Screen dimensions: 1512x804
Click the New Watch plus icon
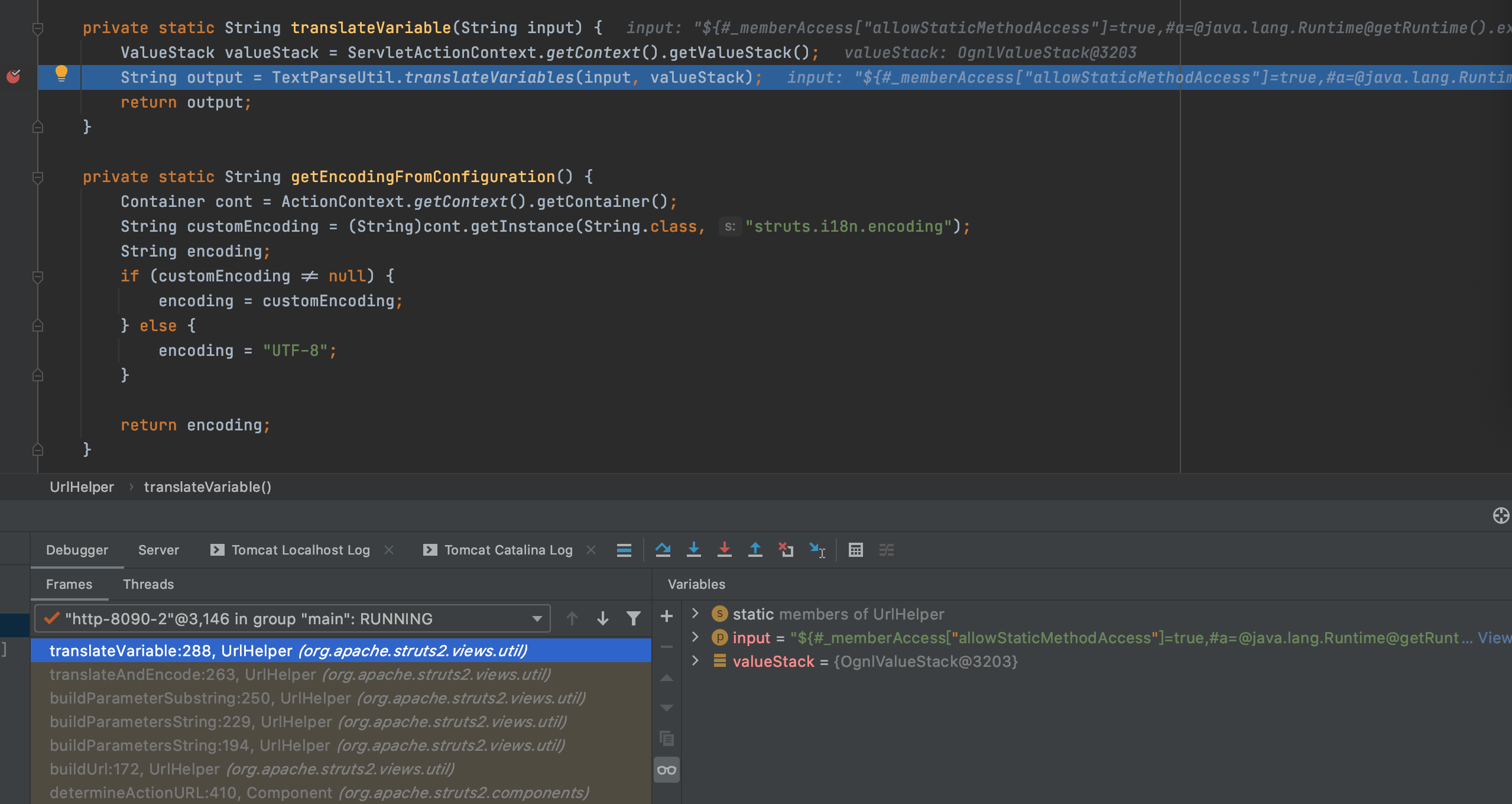(x=667, y=616)
